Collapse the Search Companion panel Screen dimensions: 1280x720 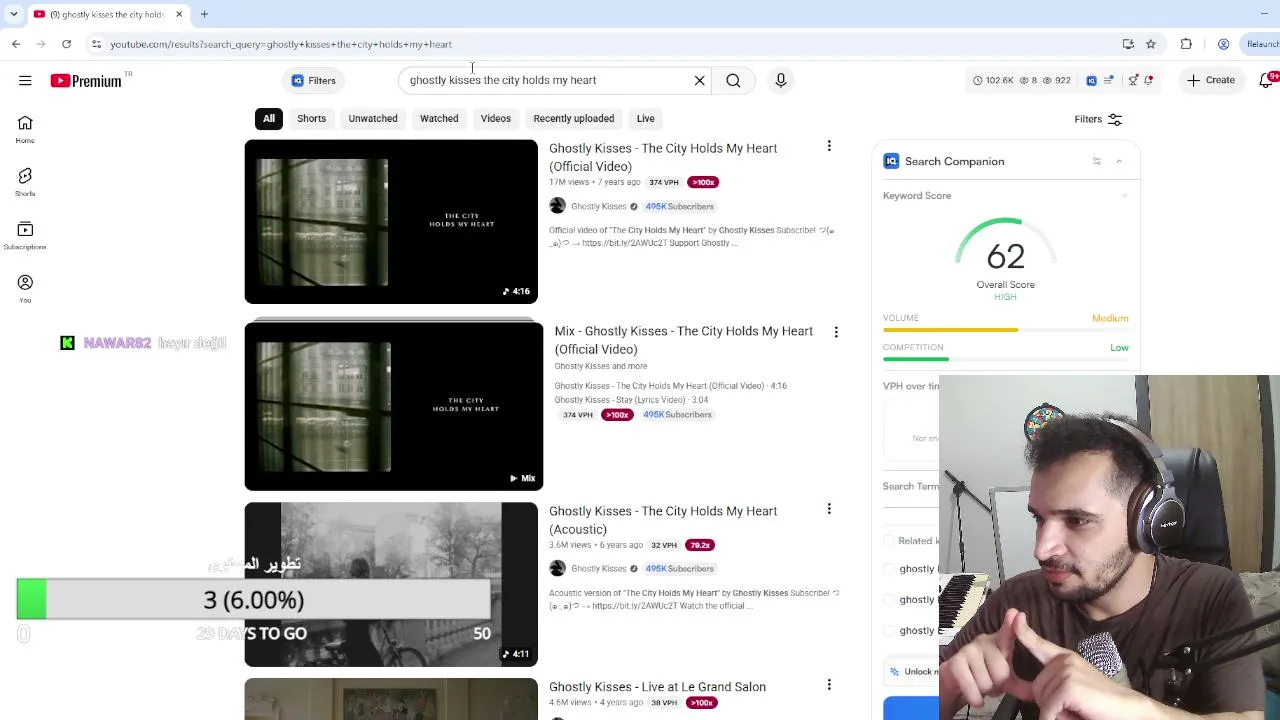[1119, 161]
